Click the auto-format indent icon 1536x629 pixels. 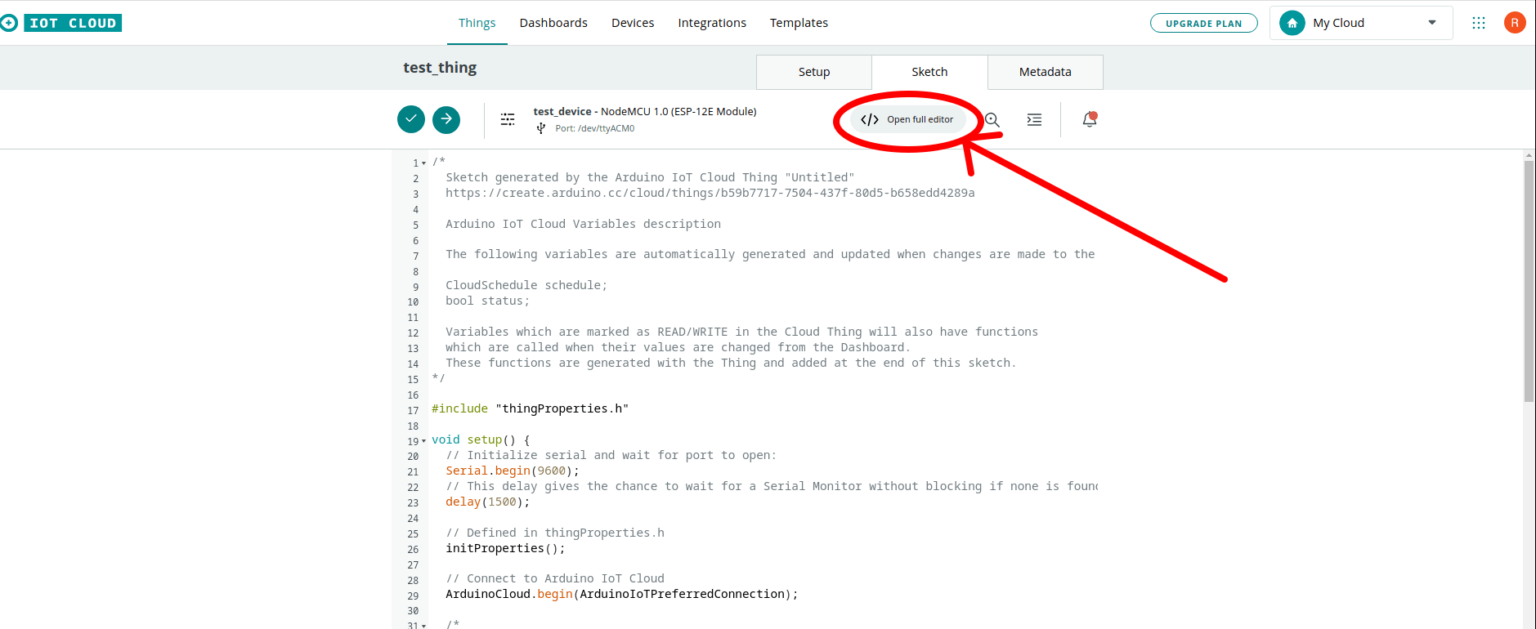coord(1034,119)
